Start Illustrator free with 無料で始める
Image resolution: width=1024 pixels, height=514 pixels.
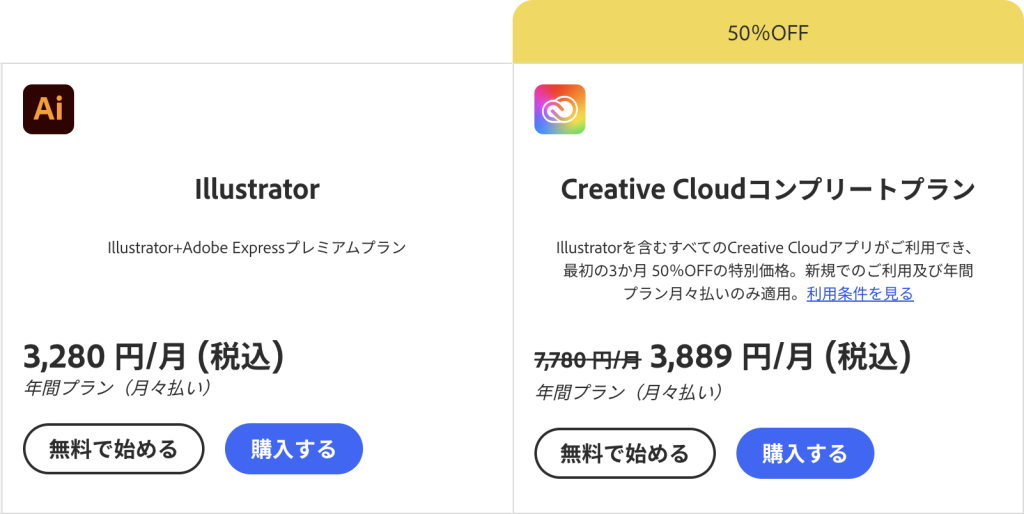coord(114,449)
